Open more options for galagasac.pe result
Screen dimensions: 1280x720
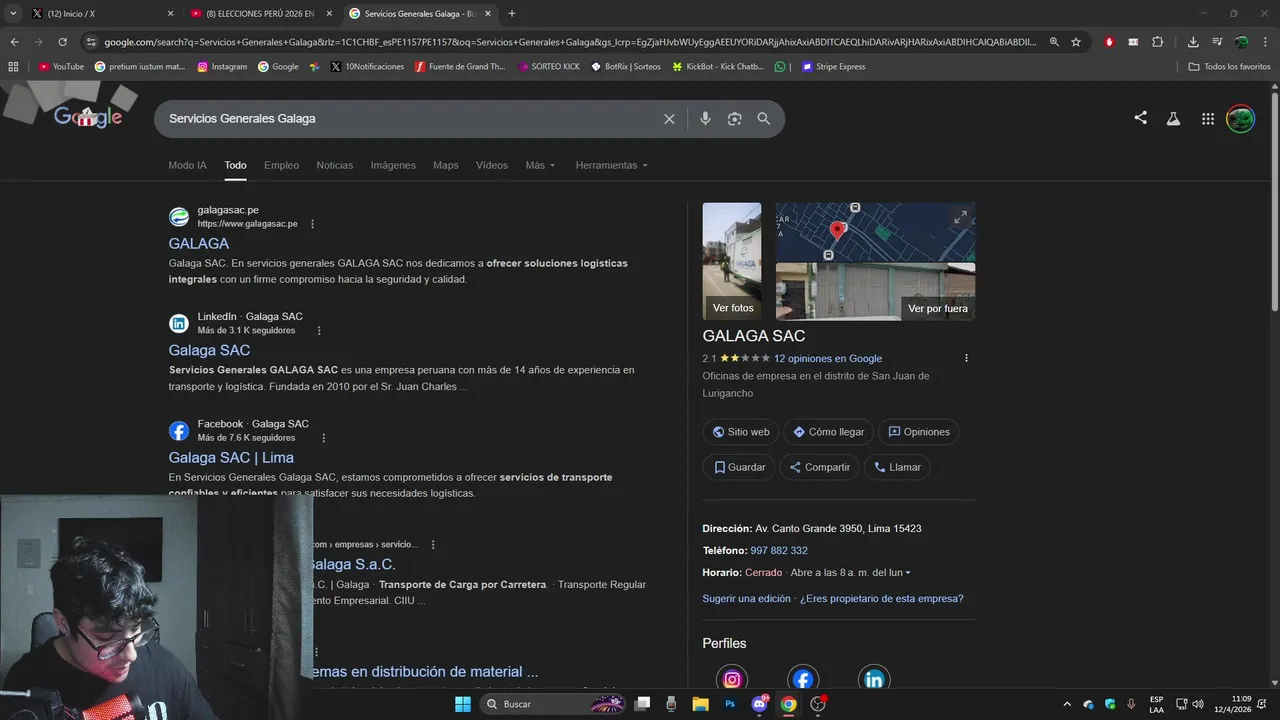[x=312, y=224]
